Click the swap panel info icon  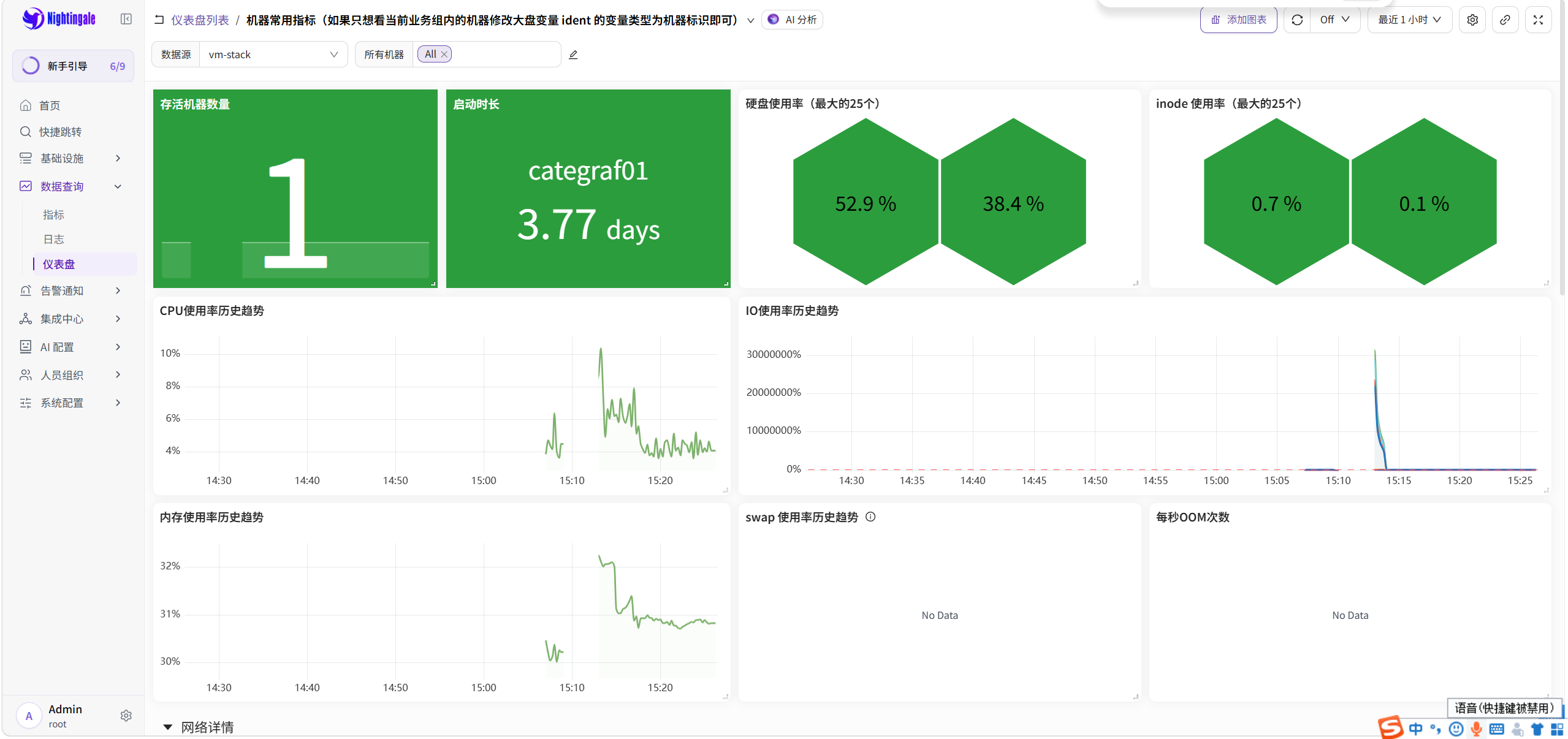pyautogui.click(x=870, y=517)
